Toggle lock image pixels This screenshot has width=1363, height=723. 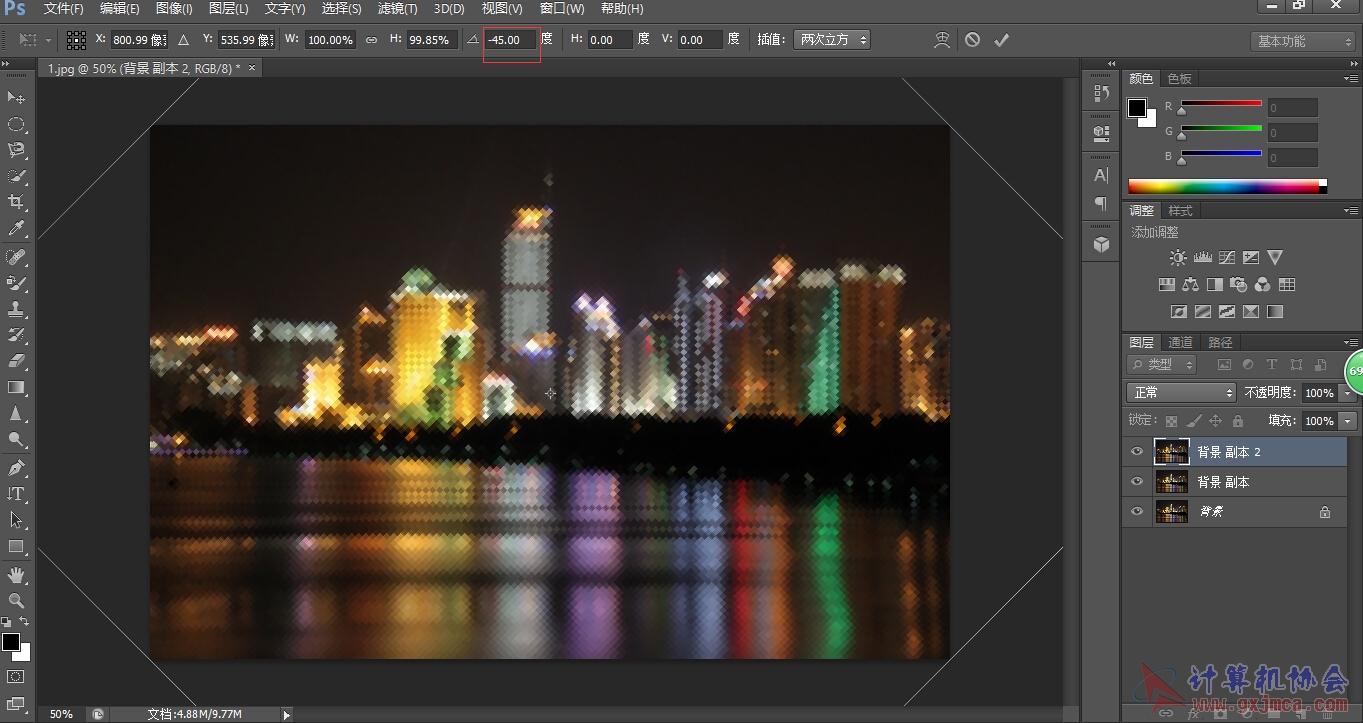pyautogui.click(x=1194, y=421)
